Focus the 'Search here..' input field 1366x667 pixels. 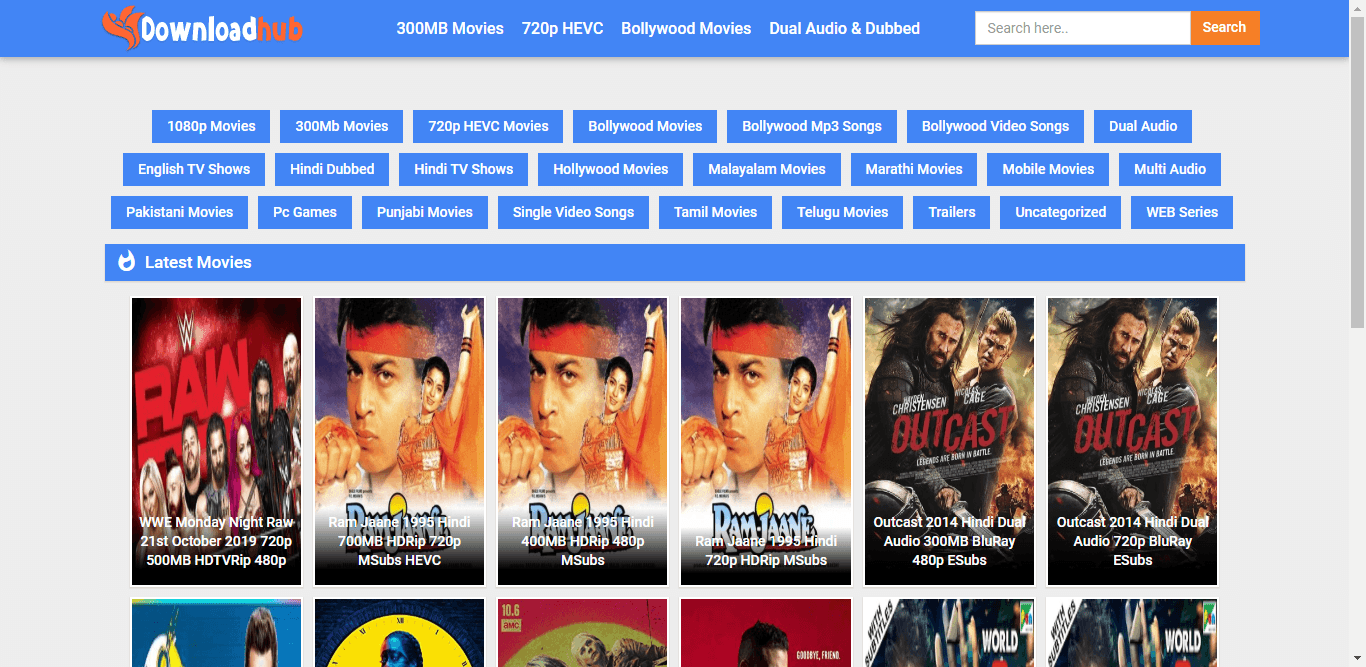1082,28
